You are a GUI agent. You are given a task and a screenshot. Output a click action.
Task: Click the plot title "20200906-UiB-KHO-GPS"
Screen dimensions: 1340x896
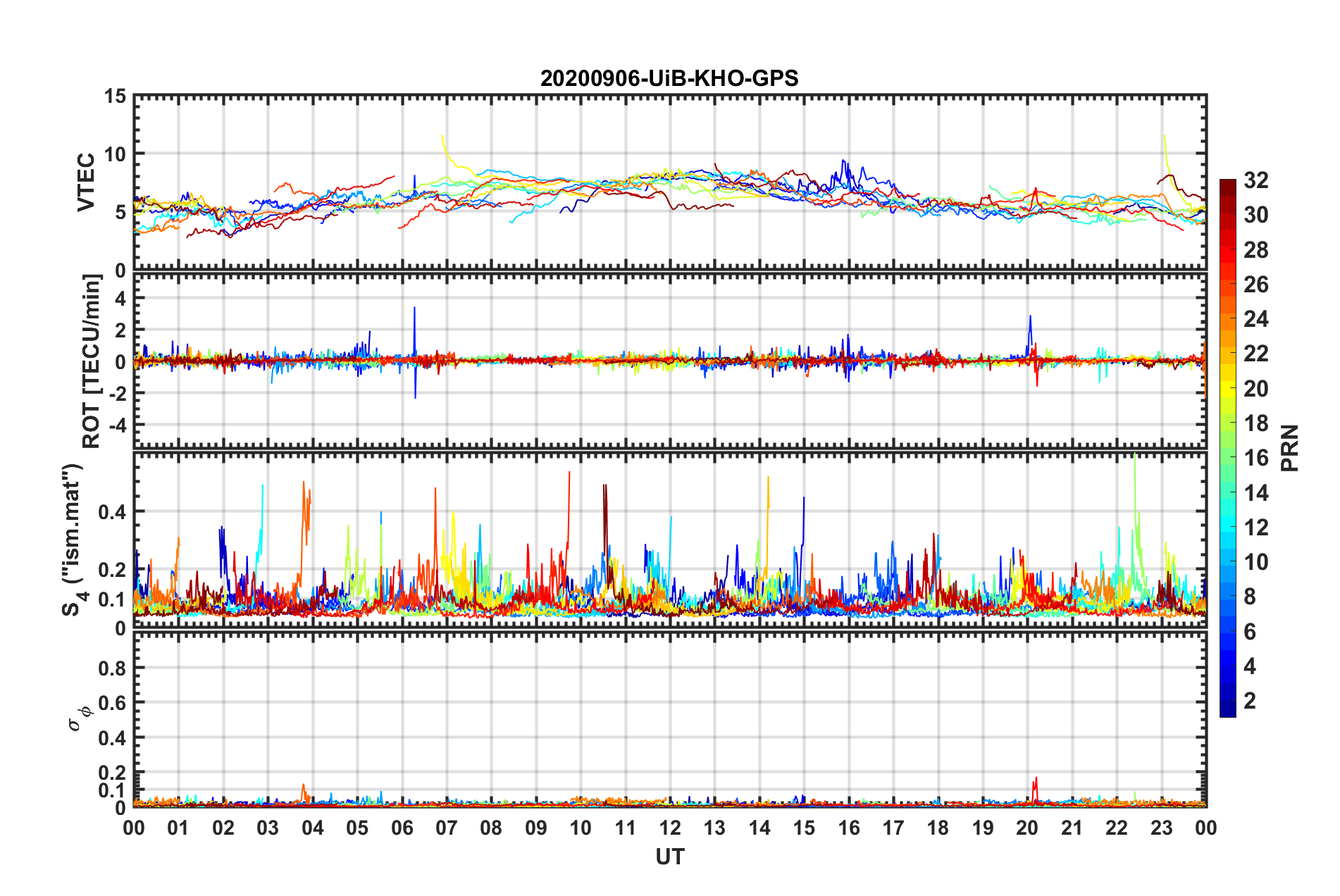click(x=669, y=77)
